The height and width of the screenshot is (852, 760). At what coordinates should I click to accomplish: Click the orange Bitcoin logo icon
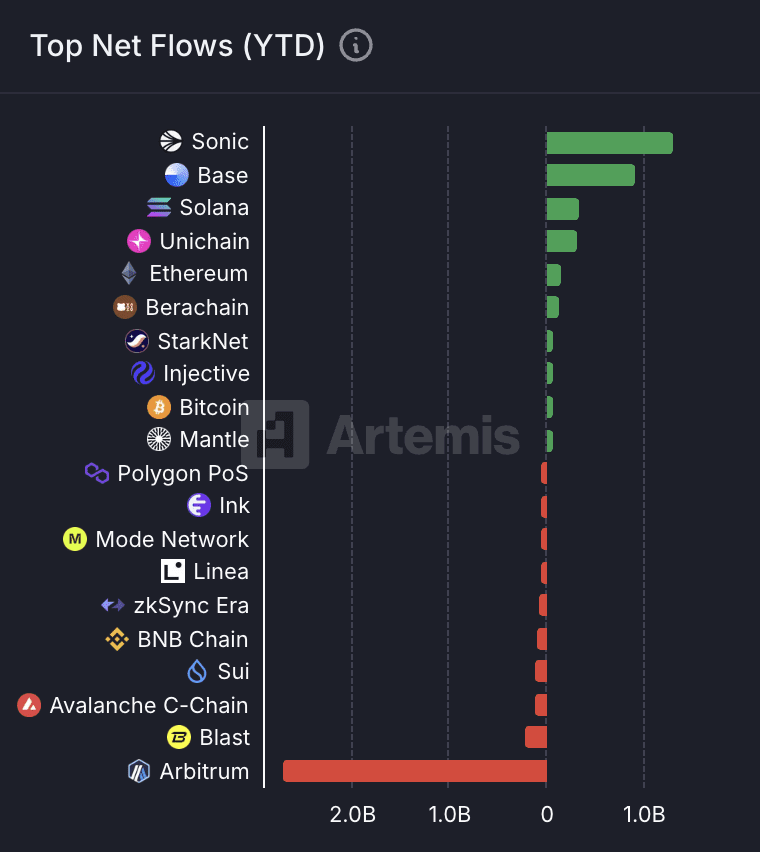coord(159,407)
